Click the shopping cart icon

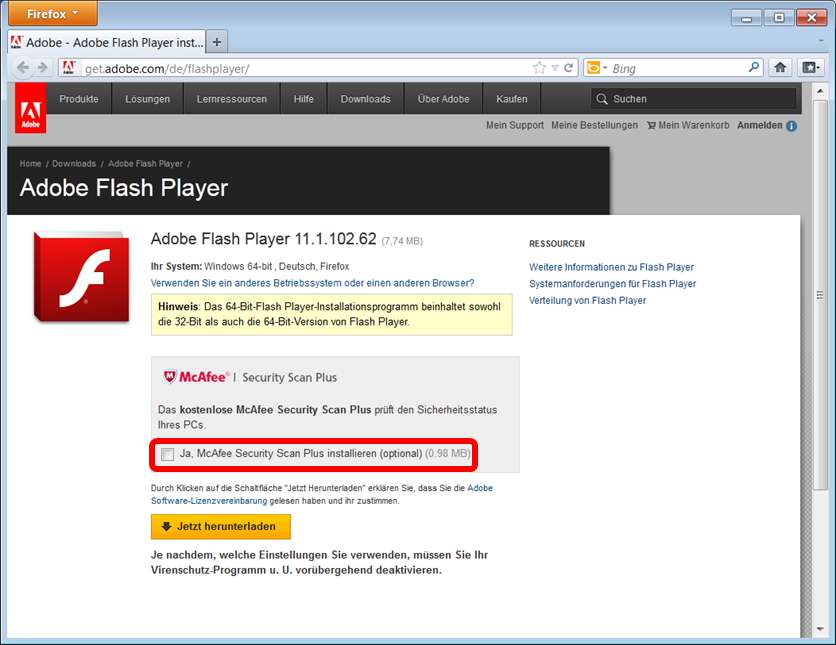[x=652, y=126]
